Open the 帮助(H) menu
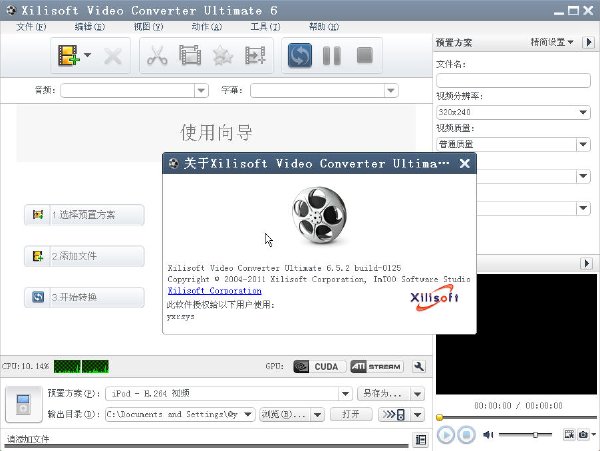 324,27
